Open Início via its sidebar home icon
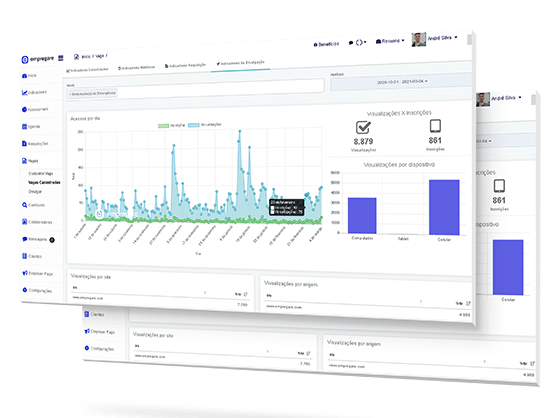This screenshot has height=418, width=560. coord(24,76)
